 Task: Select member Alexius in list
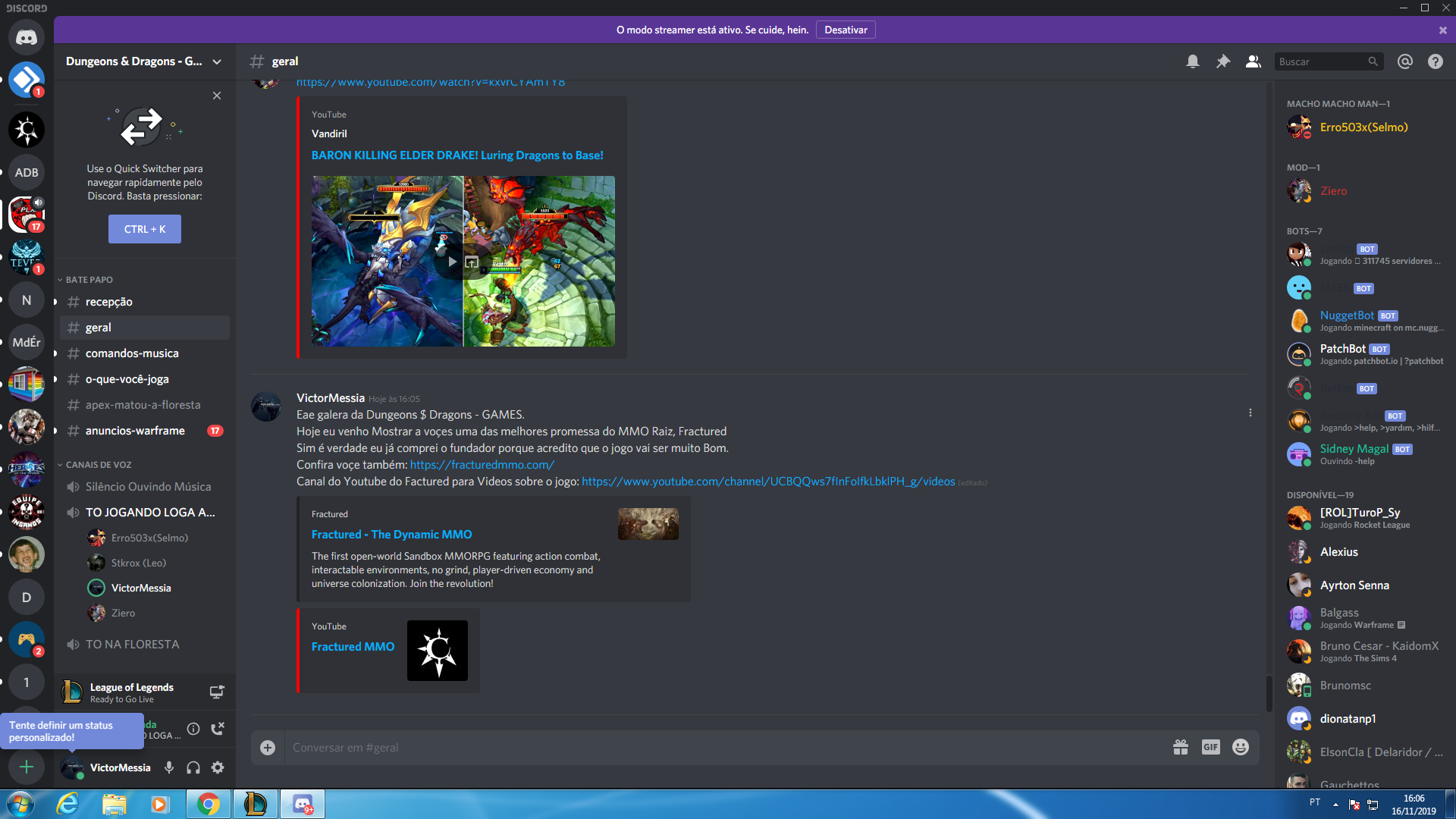click(x=1363, y=552)
